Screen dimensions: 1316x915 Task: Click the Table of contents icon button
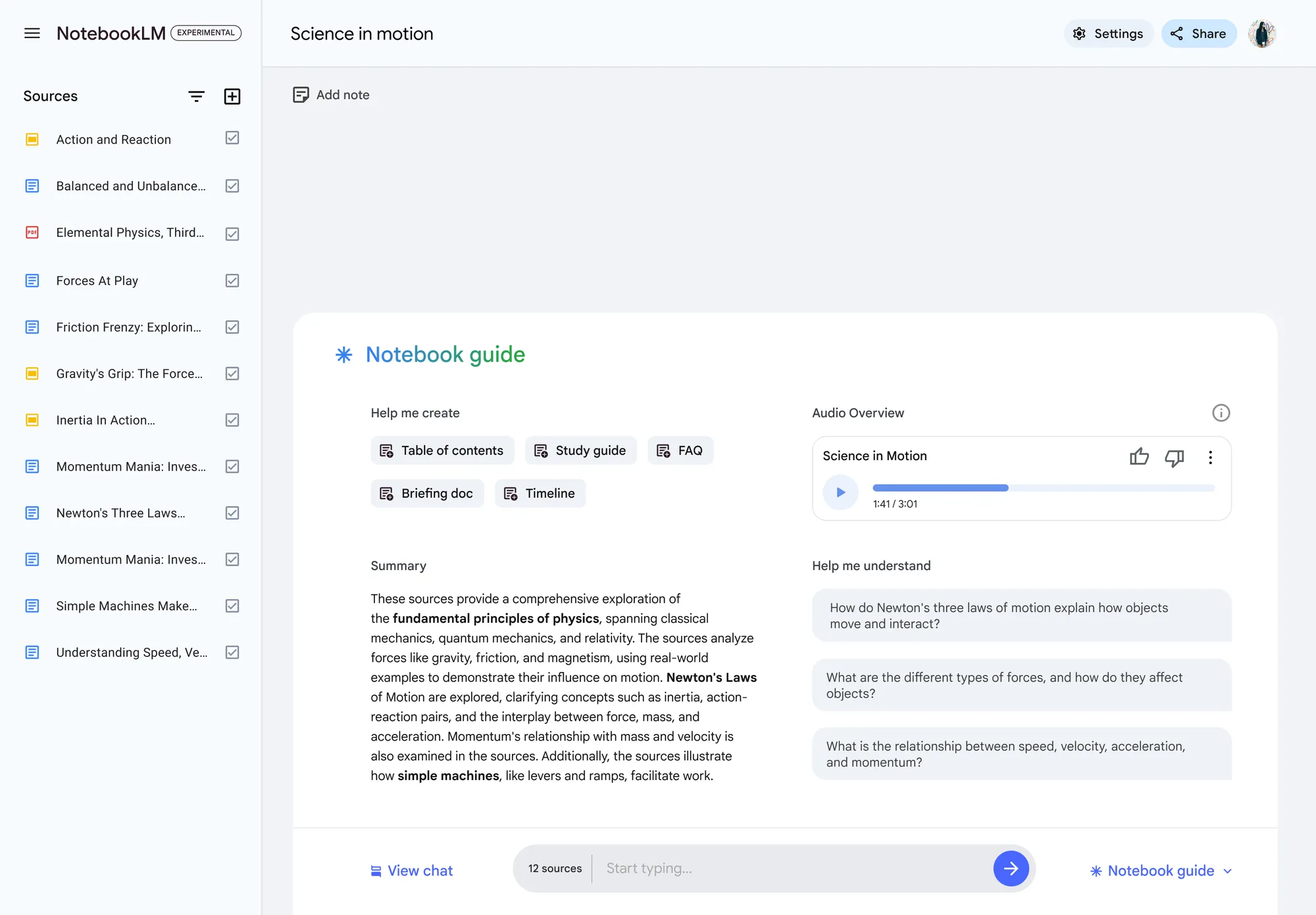click(x=388, y=451)
